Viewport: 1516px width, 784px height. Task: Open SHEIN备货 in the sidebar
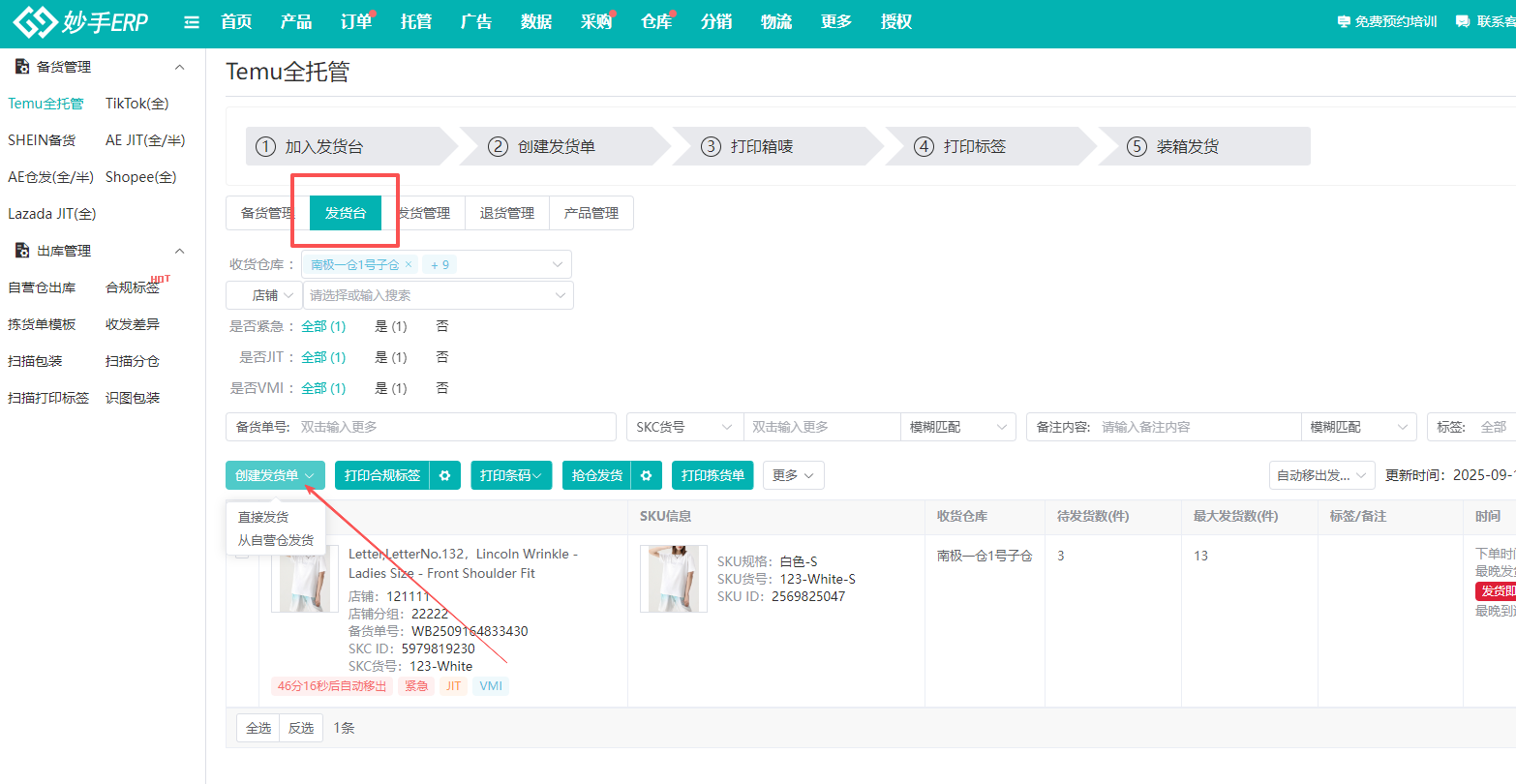42,140
